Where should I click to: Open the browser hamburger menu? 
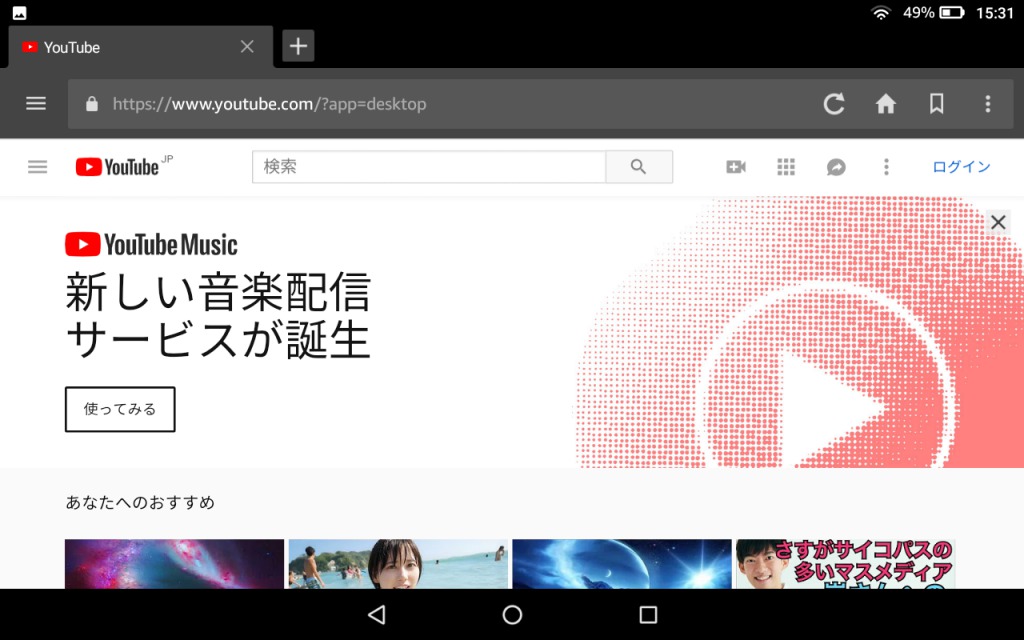[x=36, y=103]
